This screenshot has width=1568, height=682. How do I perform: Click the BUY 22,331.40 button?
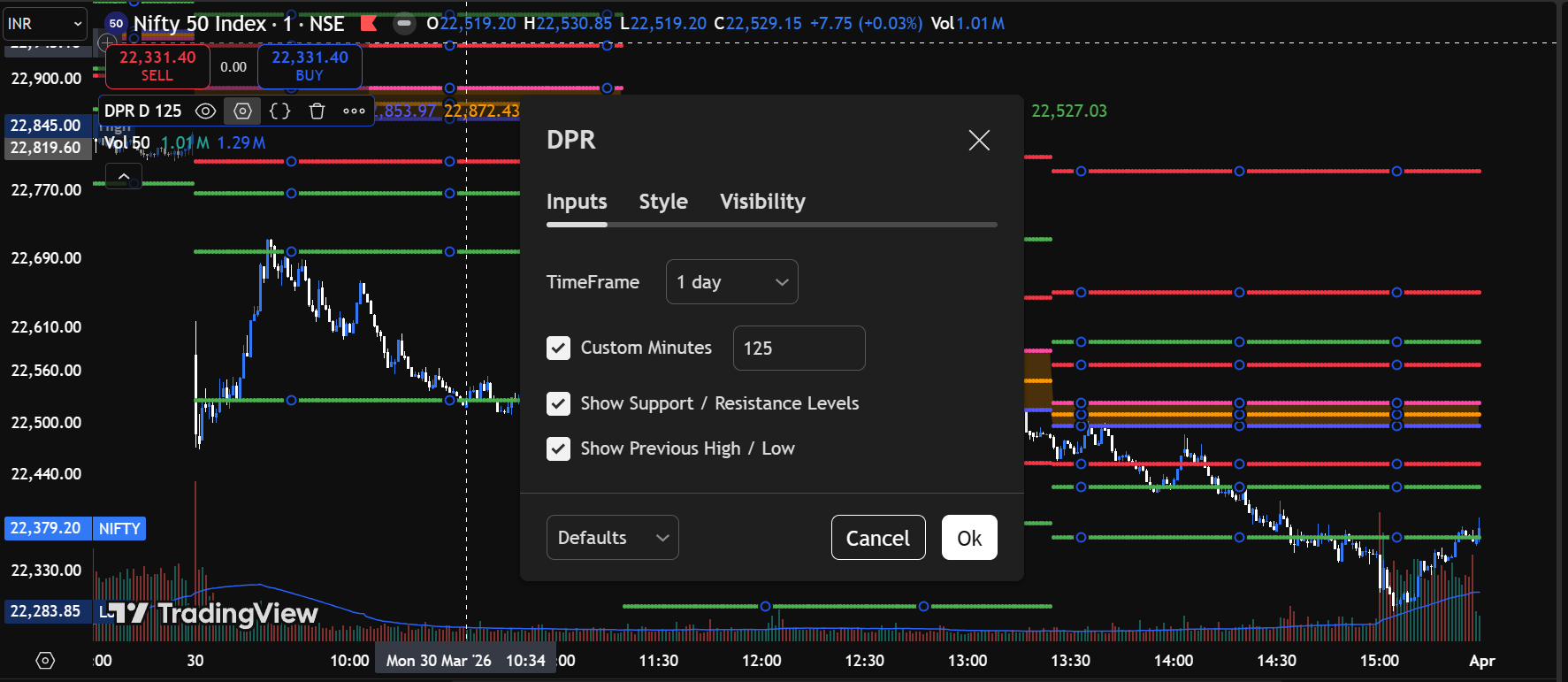point(310,66)
